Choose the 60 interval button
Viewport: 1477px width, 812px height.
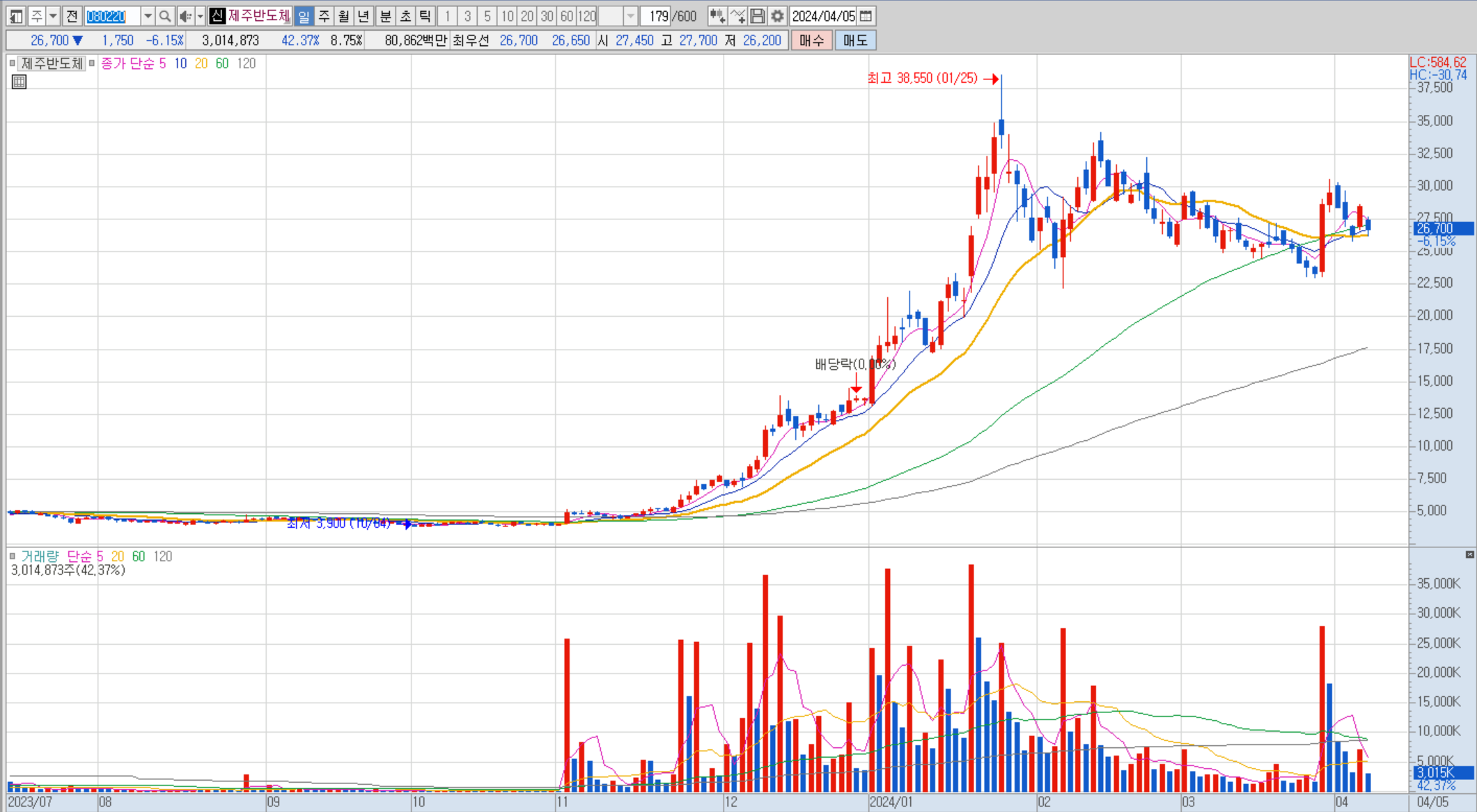[567, 16]
